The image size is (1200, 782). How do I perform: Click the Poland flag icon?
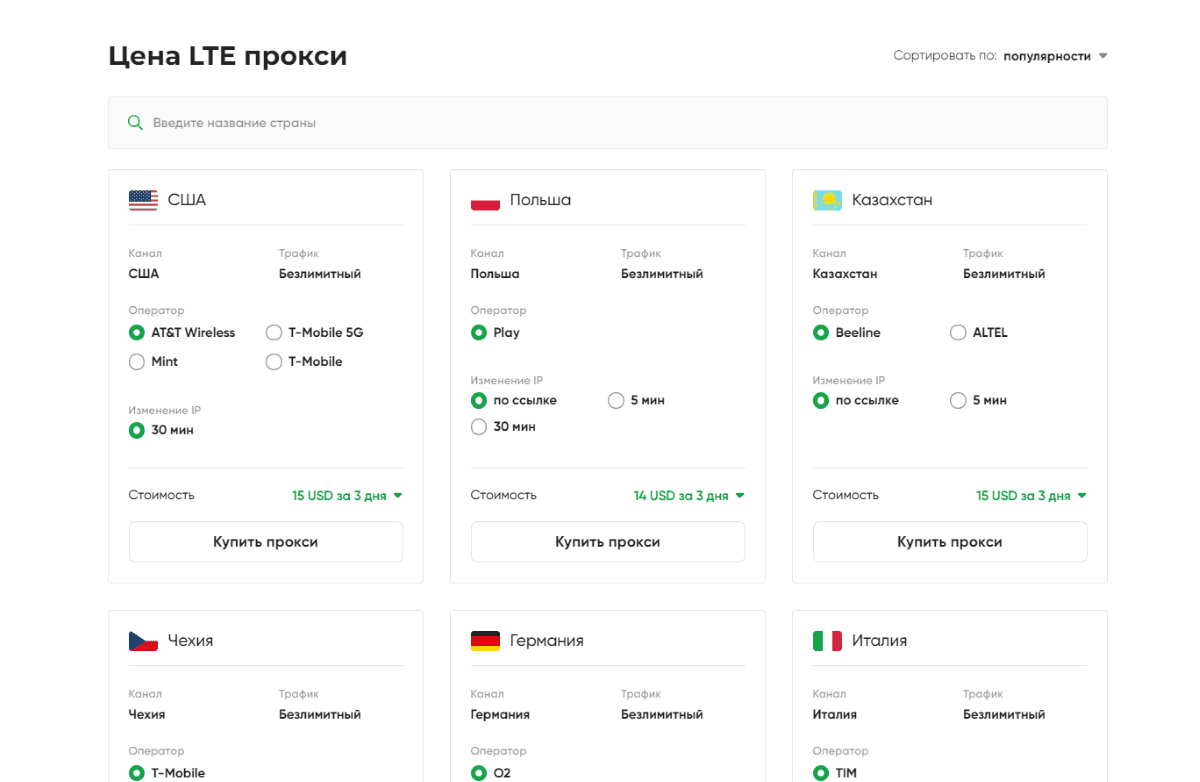pos(485,200)
